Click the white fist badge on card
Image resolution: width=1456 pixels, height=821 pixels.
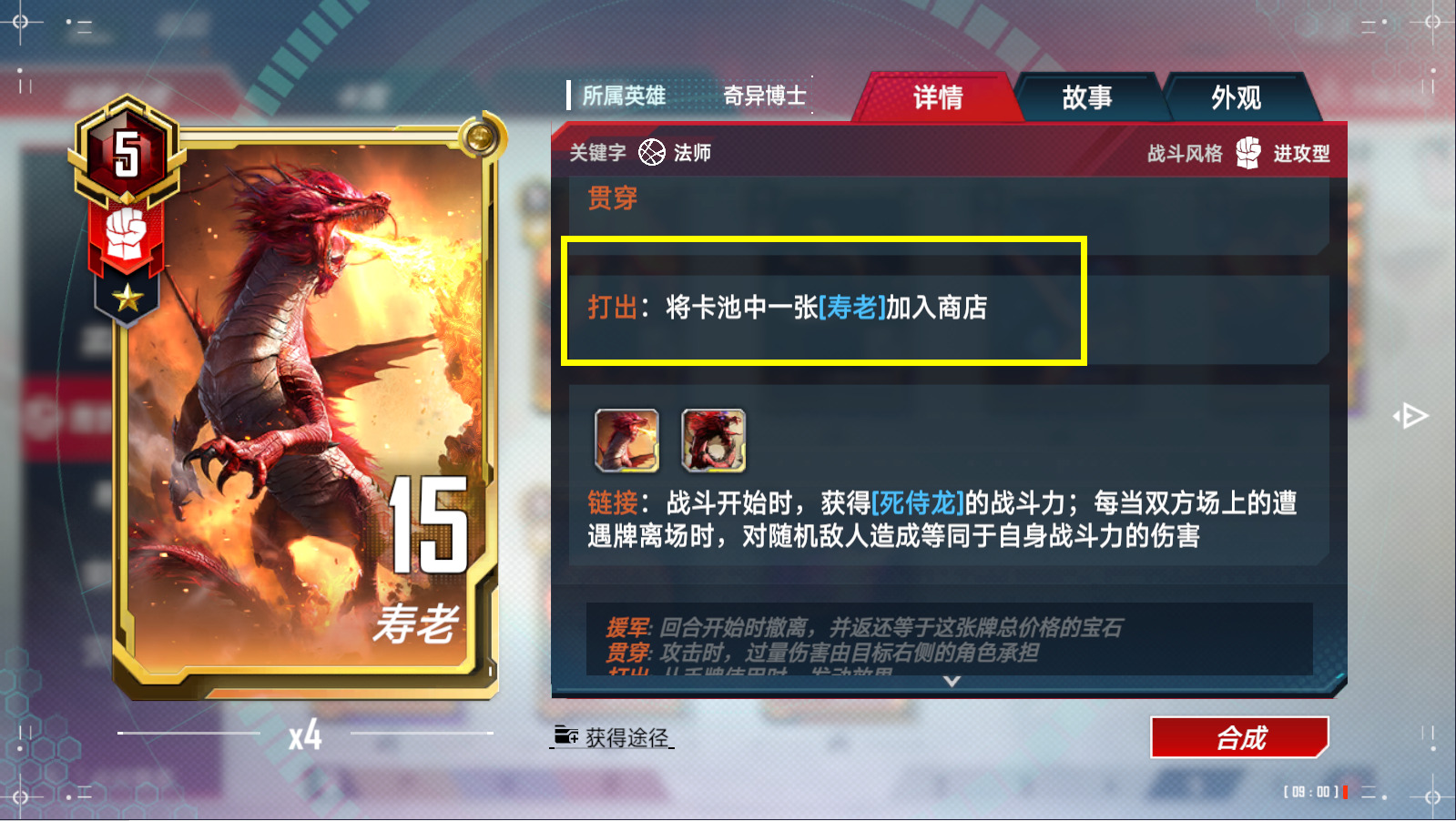127,236
